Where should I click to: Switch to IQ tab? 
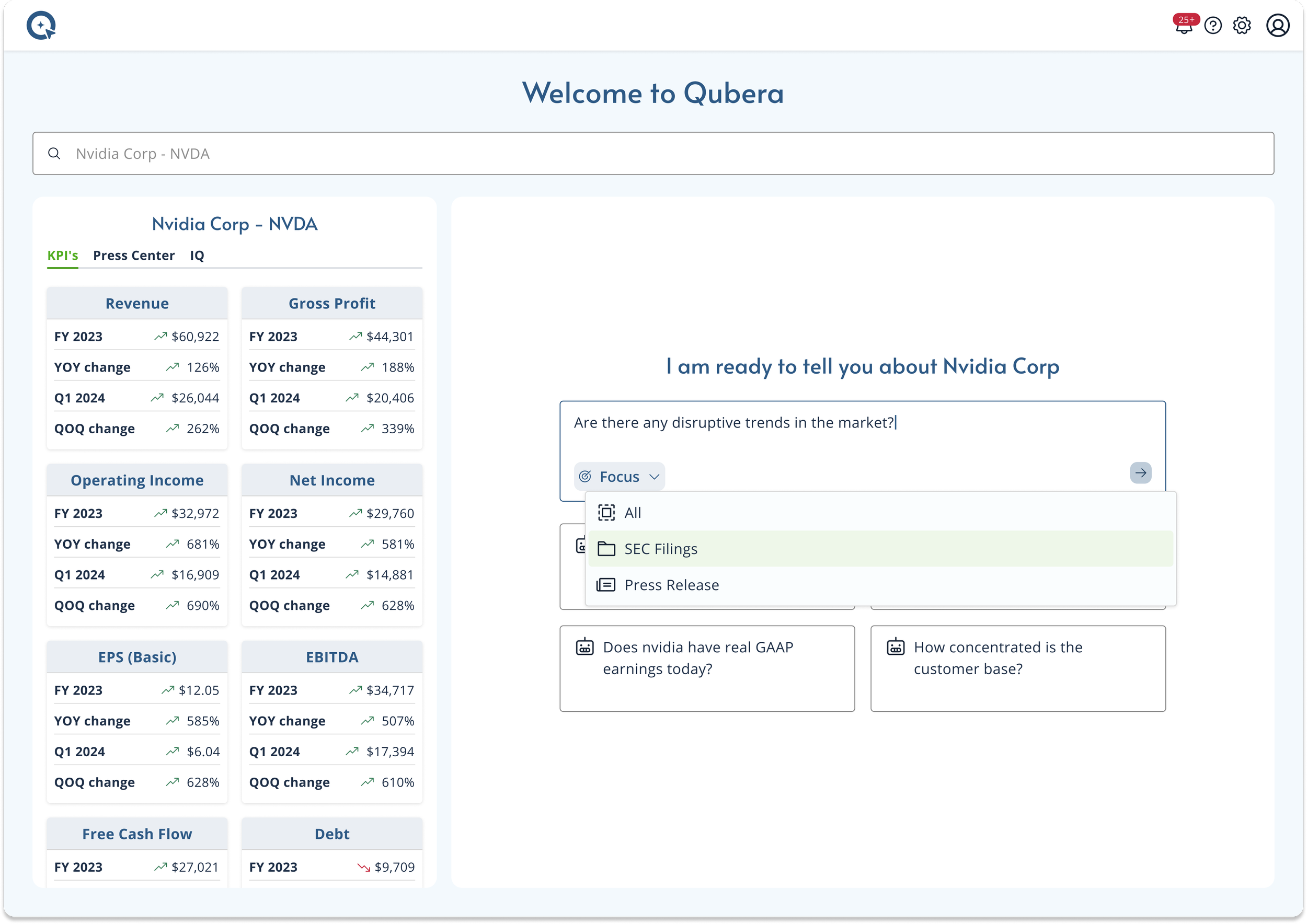click(197, 256)
